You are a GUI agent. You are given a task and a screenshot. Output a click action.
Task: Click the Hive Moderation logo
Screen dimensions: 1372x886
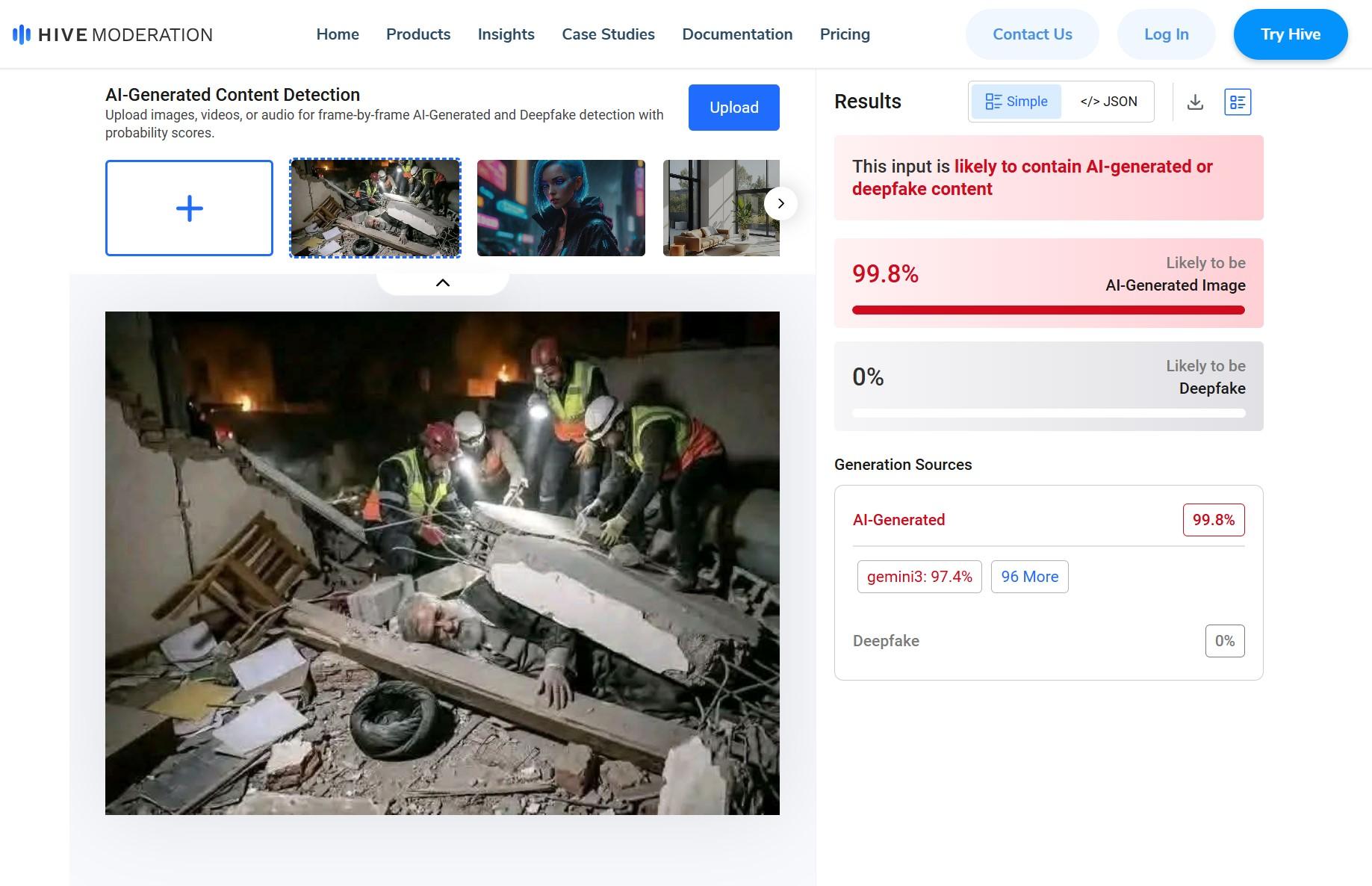[x=113, y=34]
